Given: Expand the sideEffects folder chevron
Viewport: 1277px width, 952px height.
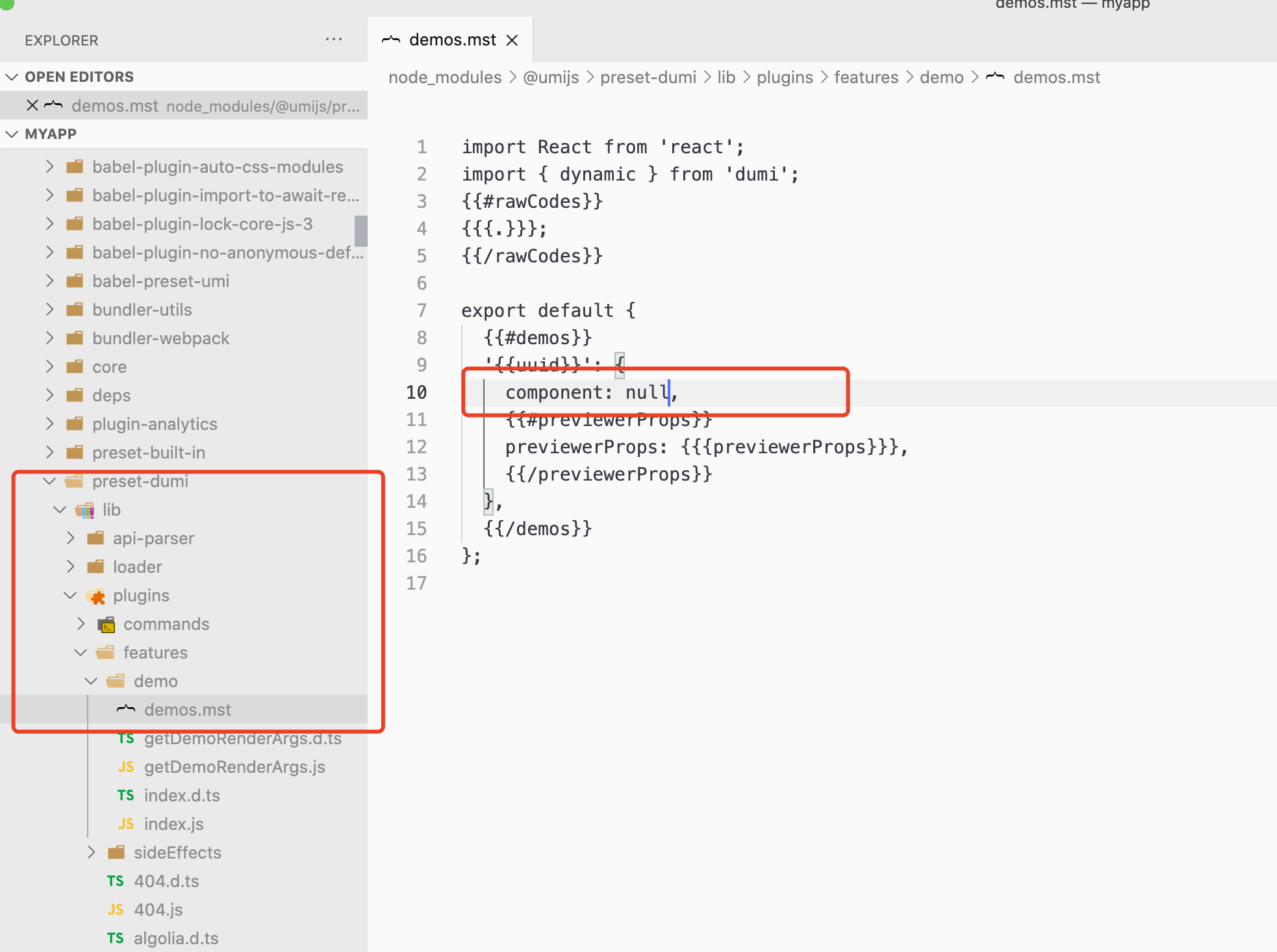Looking at the screenshot, I should [92, 852].
